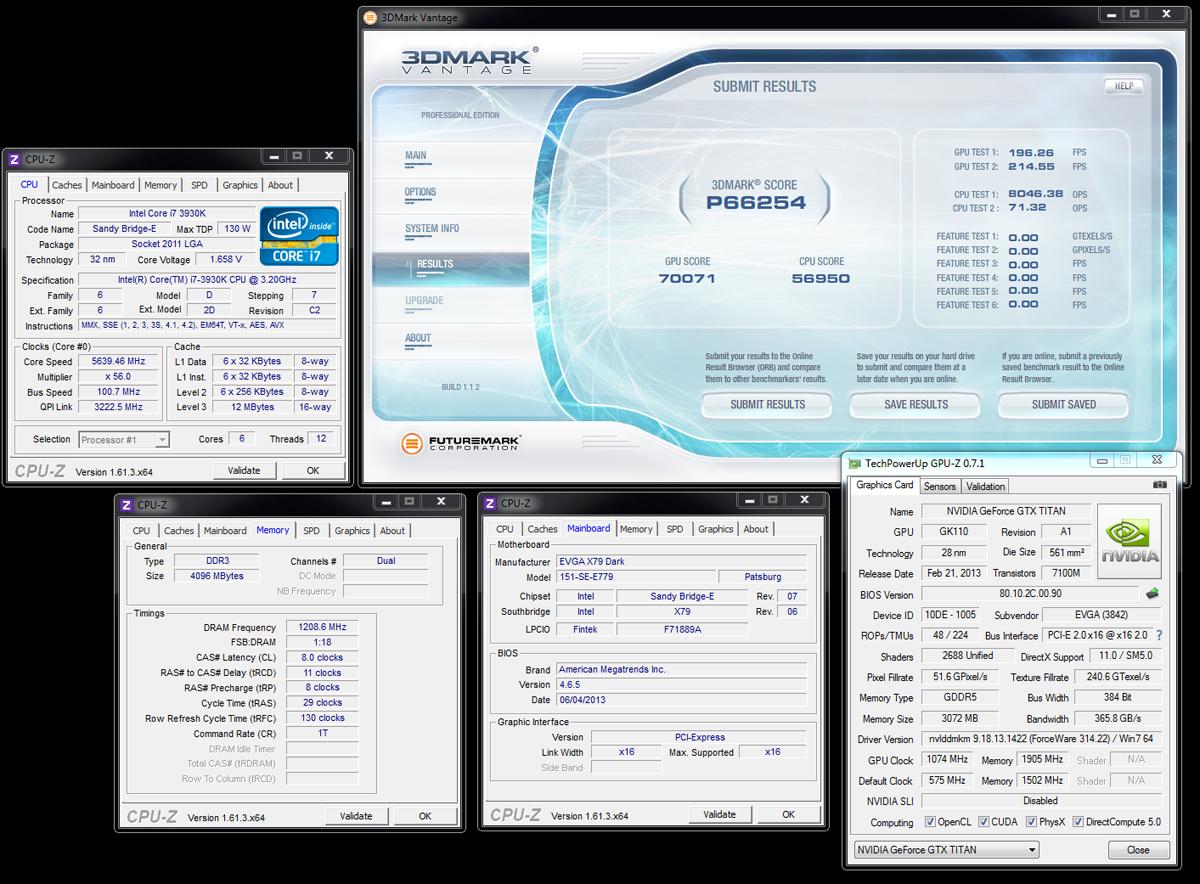Viewport: 1200px width, 884px height.
Task: Switch to Validation tab in GPU-Z
Action: (985, 486)
